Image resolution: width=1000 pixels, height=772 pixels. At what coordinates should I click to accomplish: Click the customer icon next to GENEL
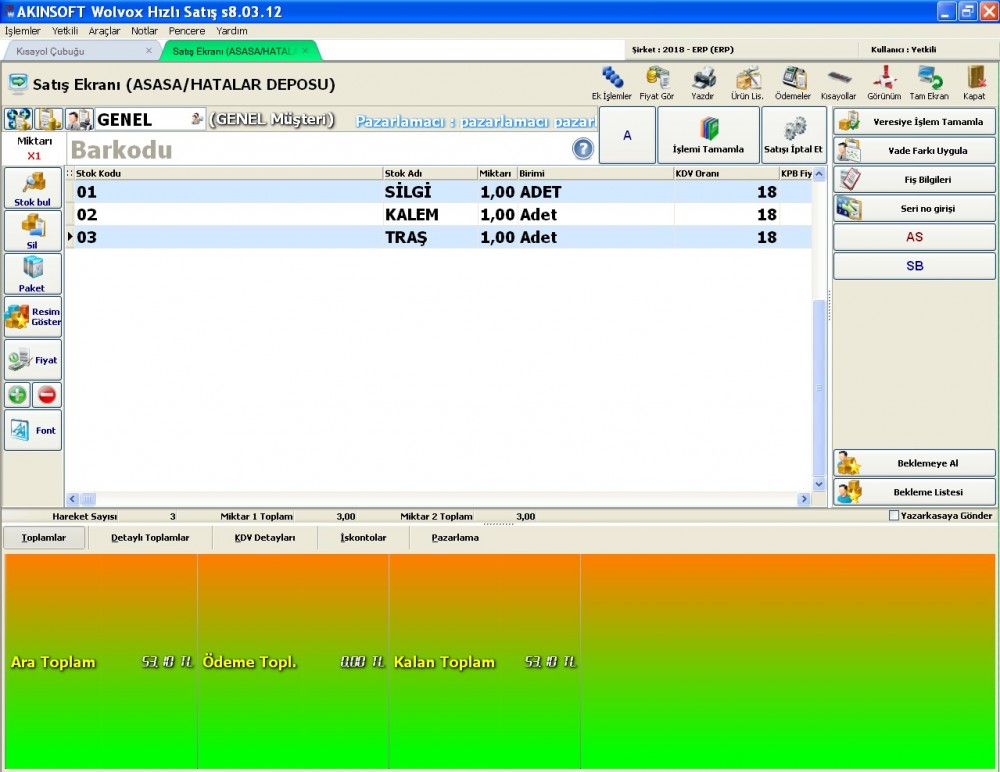click(79, 119)
